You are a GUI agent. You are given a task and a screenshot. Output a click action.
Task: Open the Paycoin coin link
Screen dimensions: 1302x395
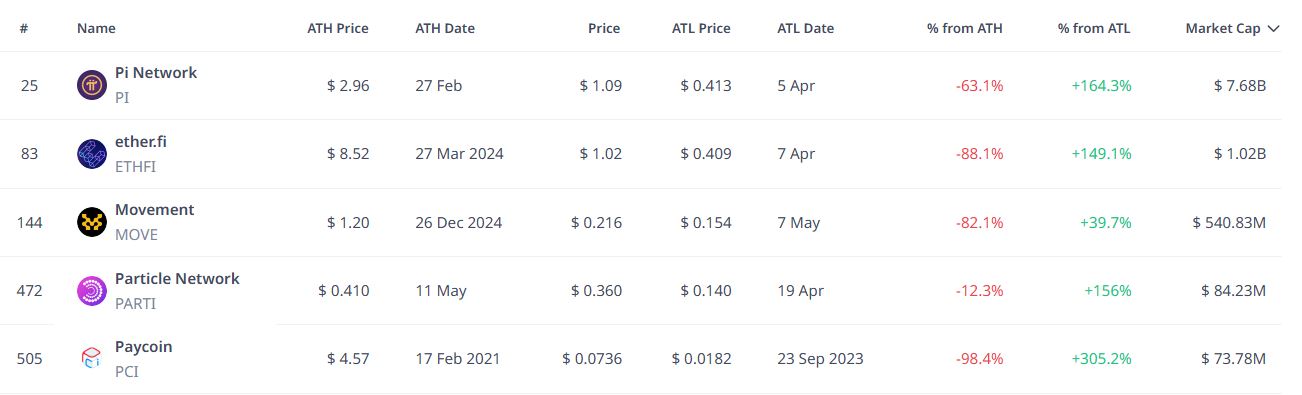(x=144, y=346)
